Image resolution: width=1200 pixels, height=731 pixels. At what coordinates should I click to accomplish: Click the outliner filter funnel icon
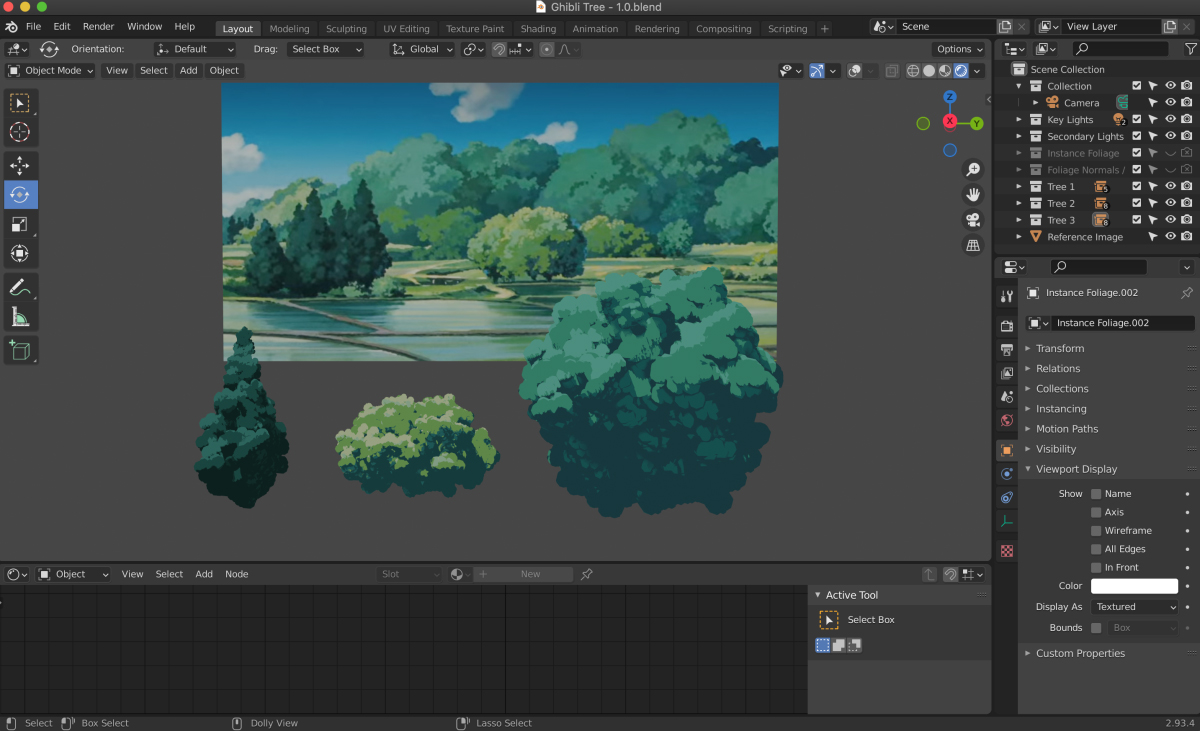[x=1189, y=48]
